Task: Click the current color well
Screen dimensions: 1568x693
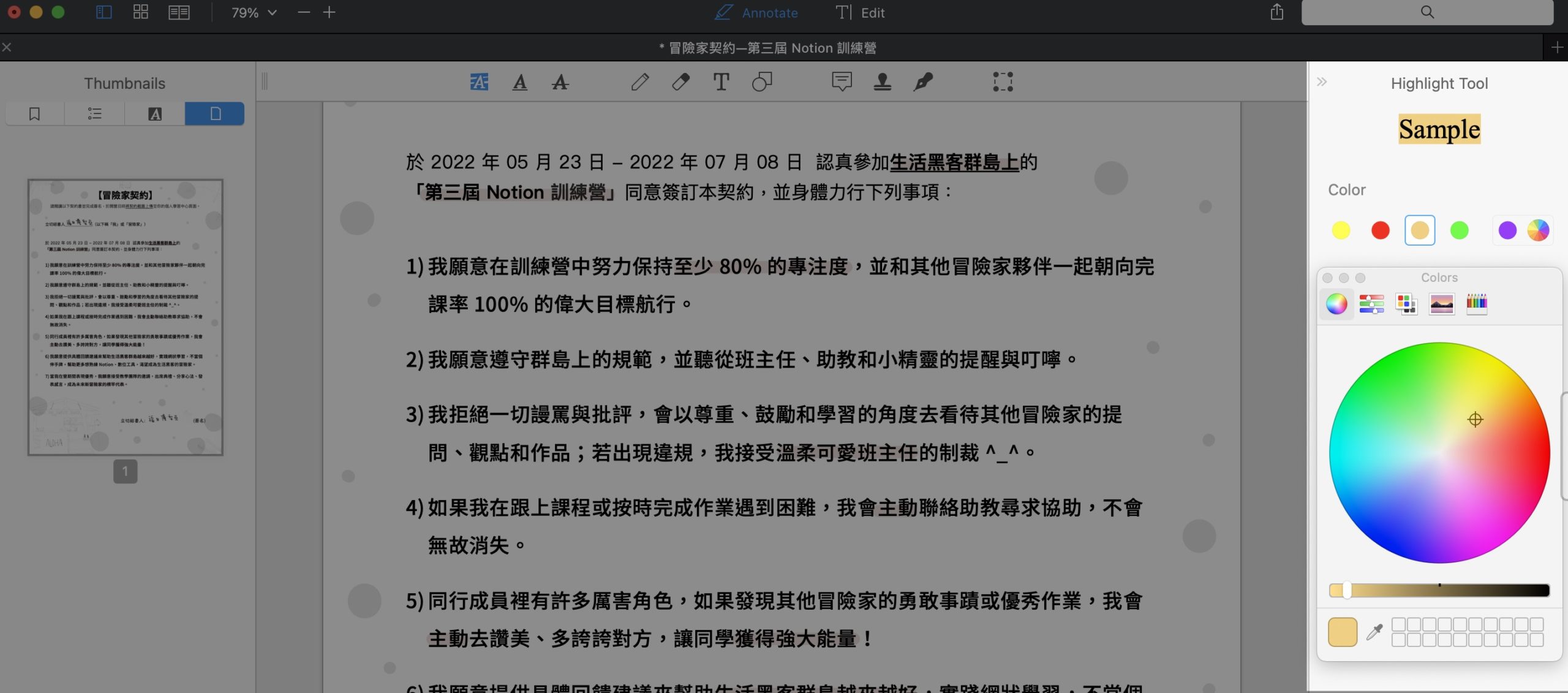Action: (x=1343, y=632)
